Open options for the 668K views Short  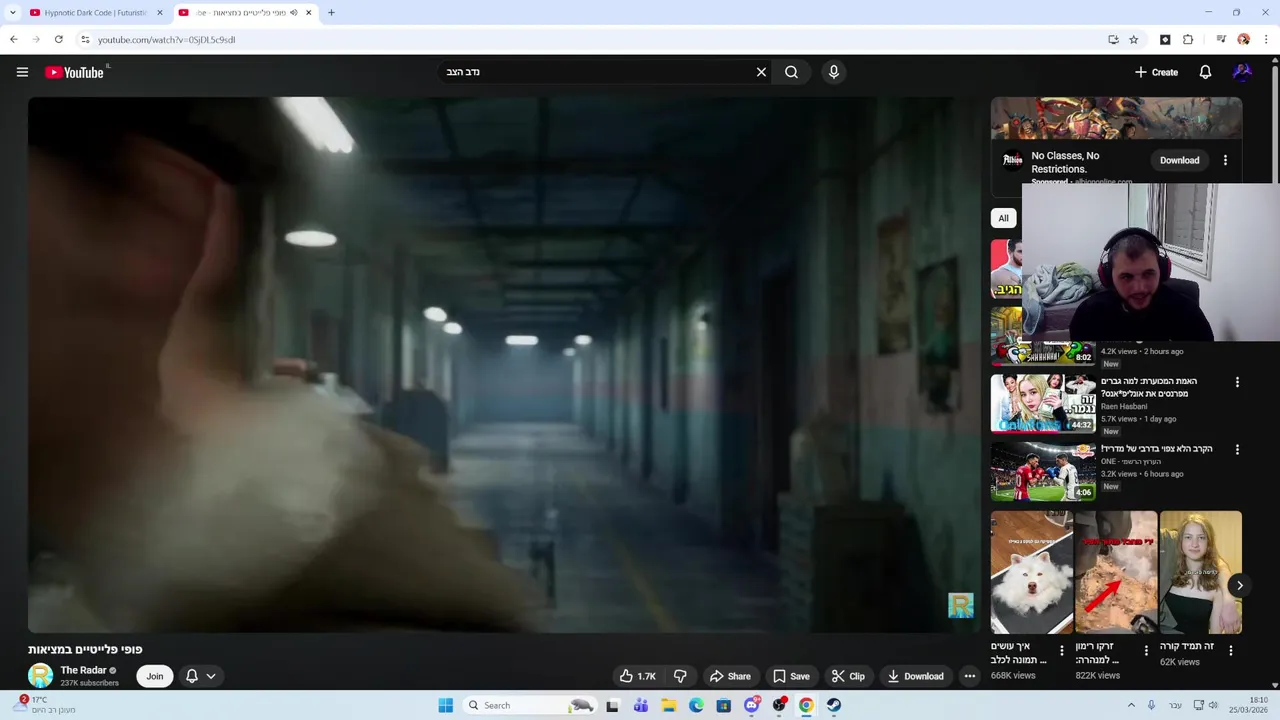(1062, 650)
